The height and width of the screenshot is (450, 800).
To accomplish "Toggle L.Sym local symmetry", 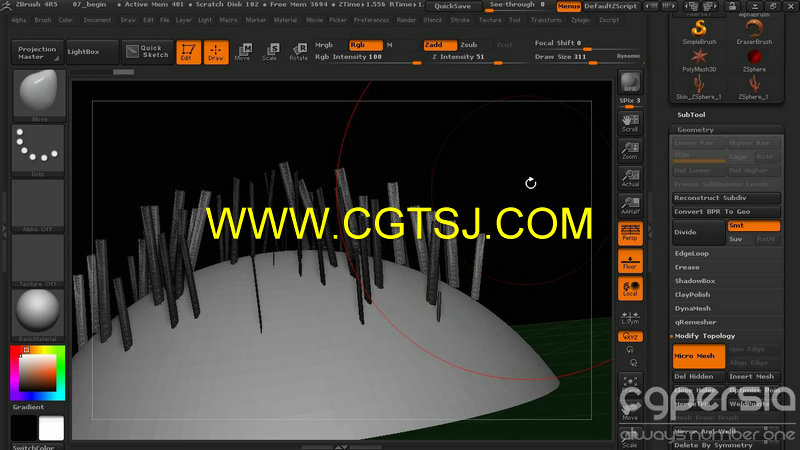I will 630,317.
